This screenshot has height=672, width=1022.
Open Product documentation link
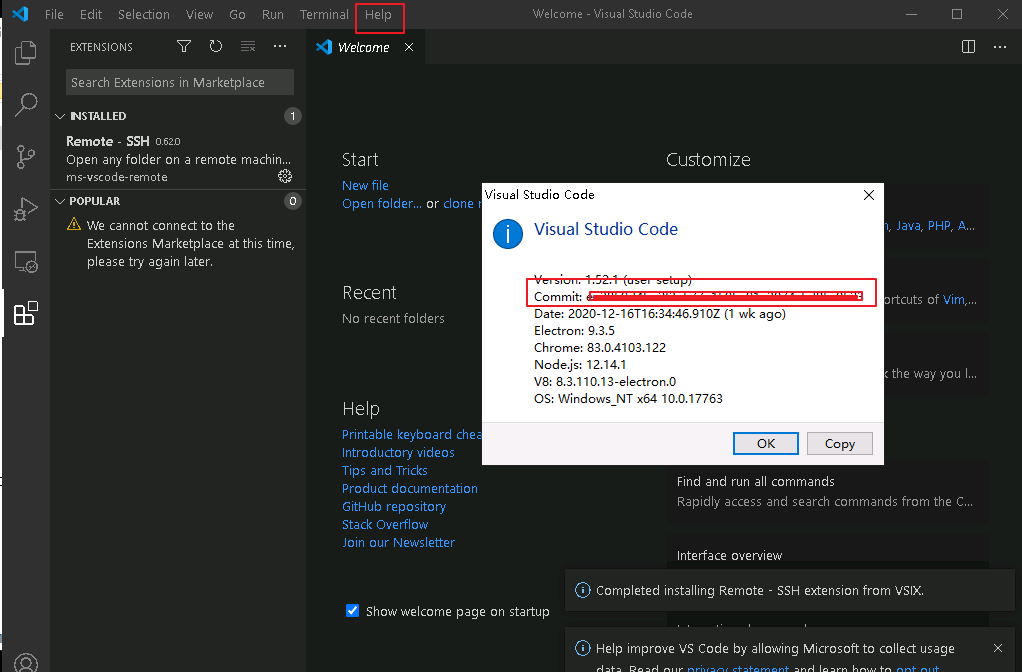(x=409, y=488)
